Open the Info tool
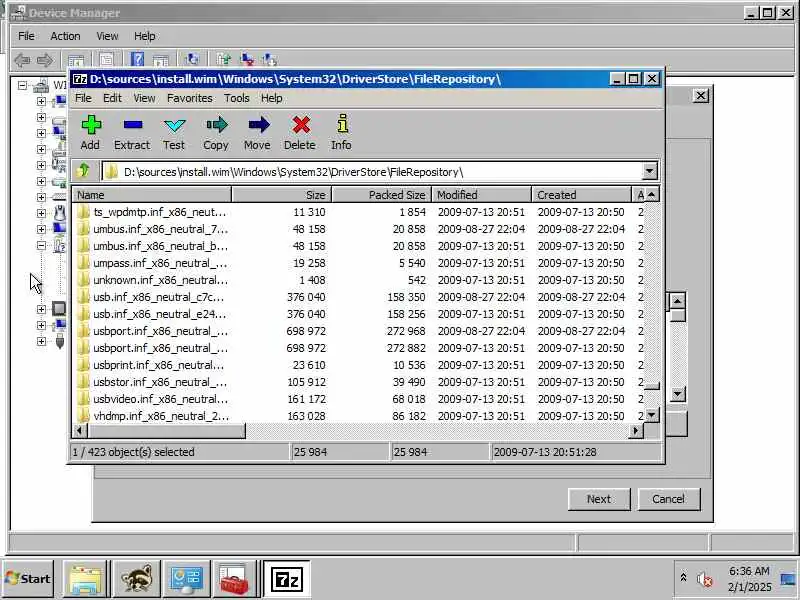This screenshot has height=600, width=800. coord(341,133)
